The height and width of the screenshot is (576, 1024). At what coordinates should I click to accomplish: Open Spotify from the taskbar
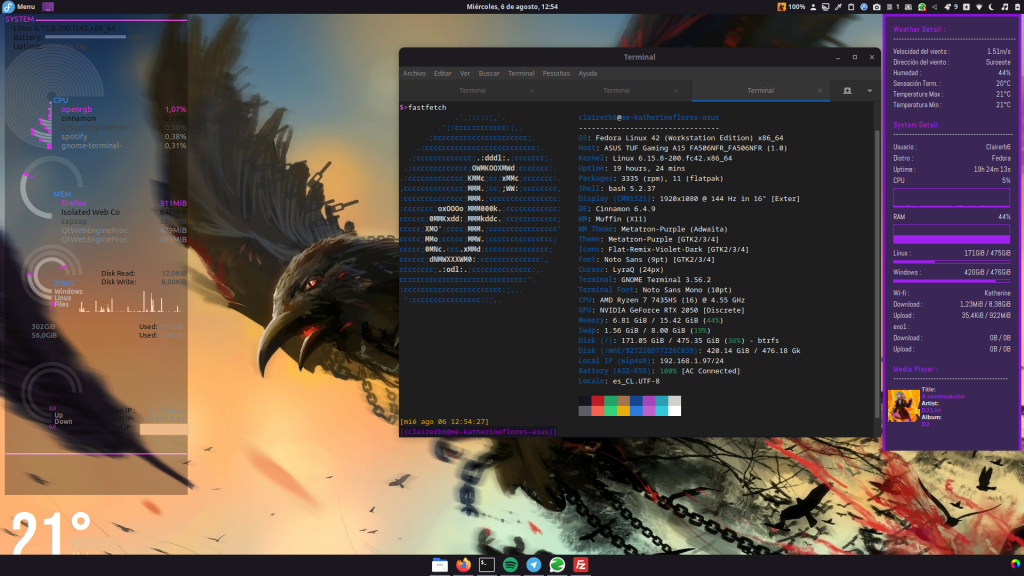pos(511,565)
